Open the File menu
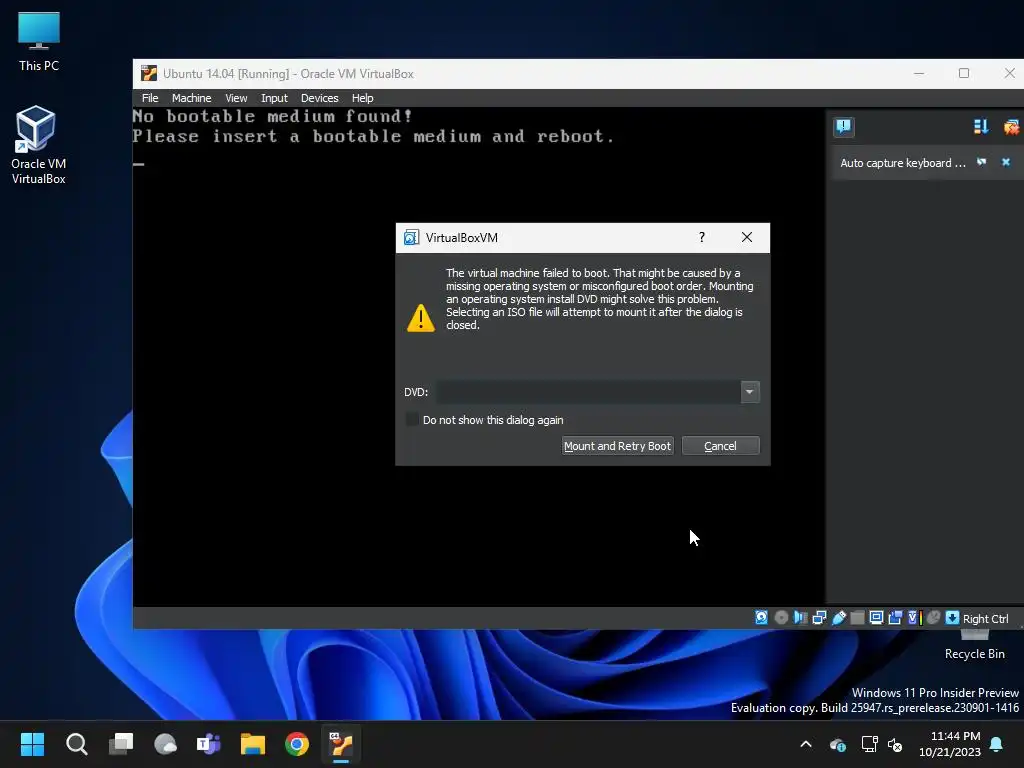Viewport: 1024px width, 768px height. 150,98
